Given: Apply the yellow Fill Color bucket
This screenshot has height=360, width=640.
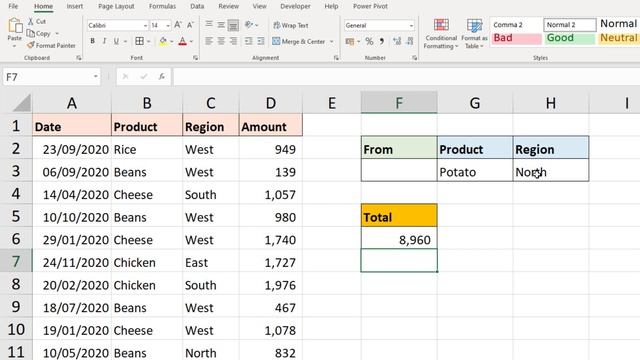Looking at the screenshot, I should [x=163, y=41].
